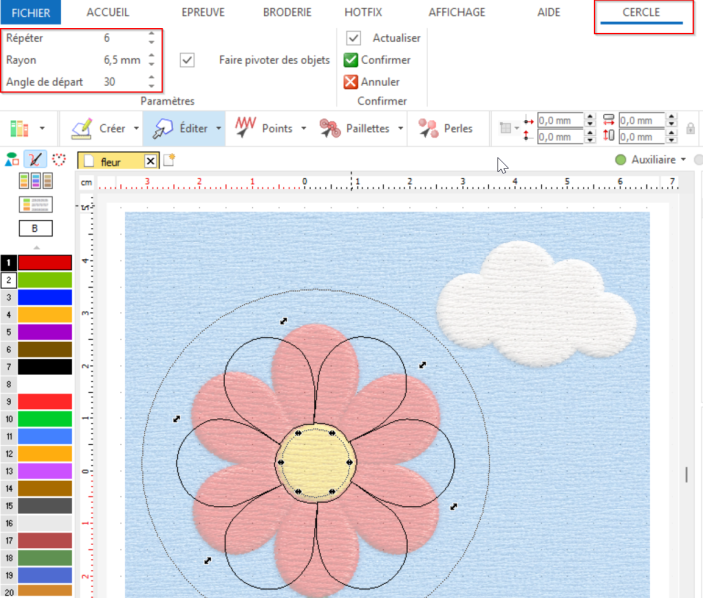This screenshot has width=703, height=598.
Task: Click the new design tab icon
Action: click(169, 160)
